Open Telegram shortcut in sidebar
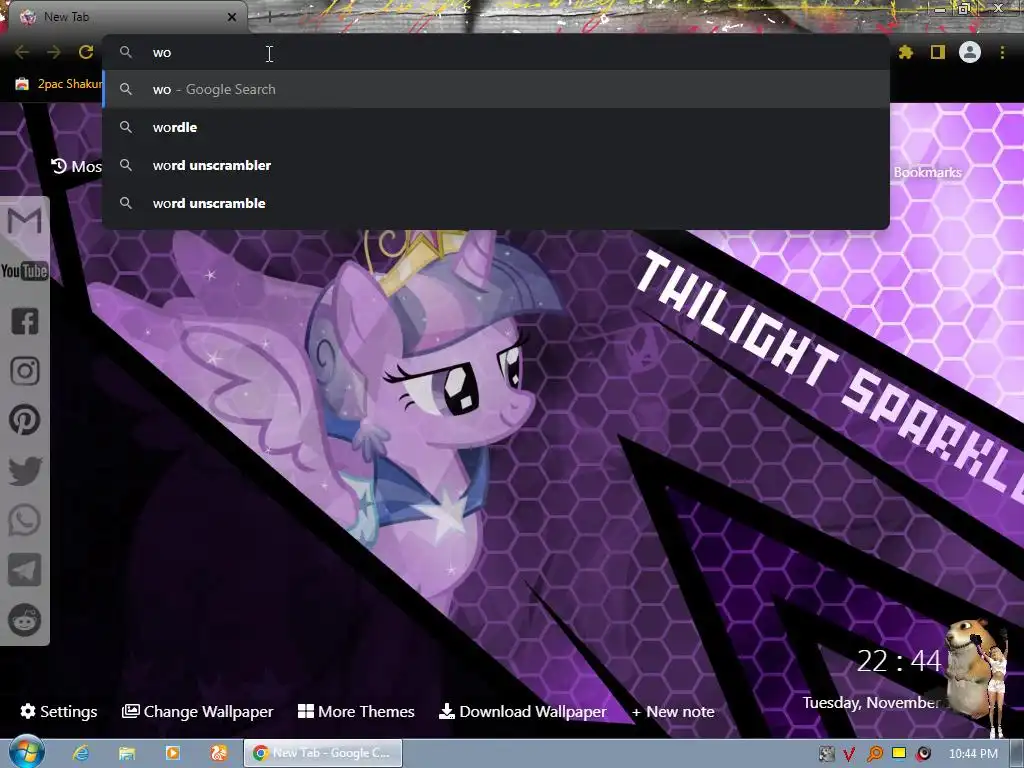The height and width of the screenshot is (768, 1024). pyautogui.click(x=25, y=570)
